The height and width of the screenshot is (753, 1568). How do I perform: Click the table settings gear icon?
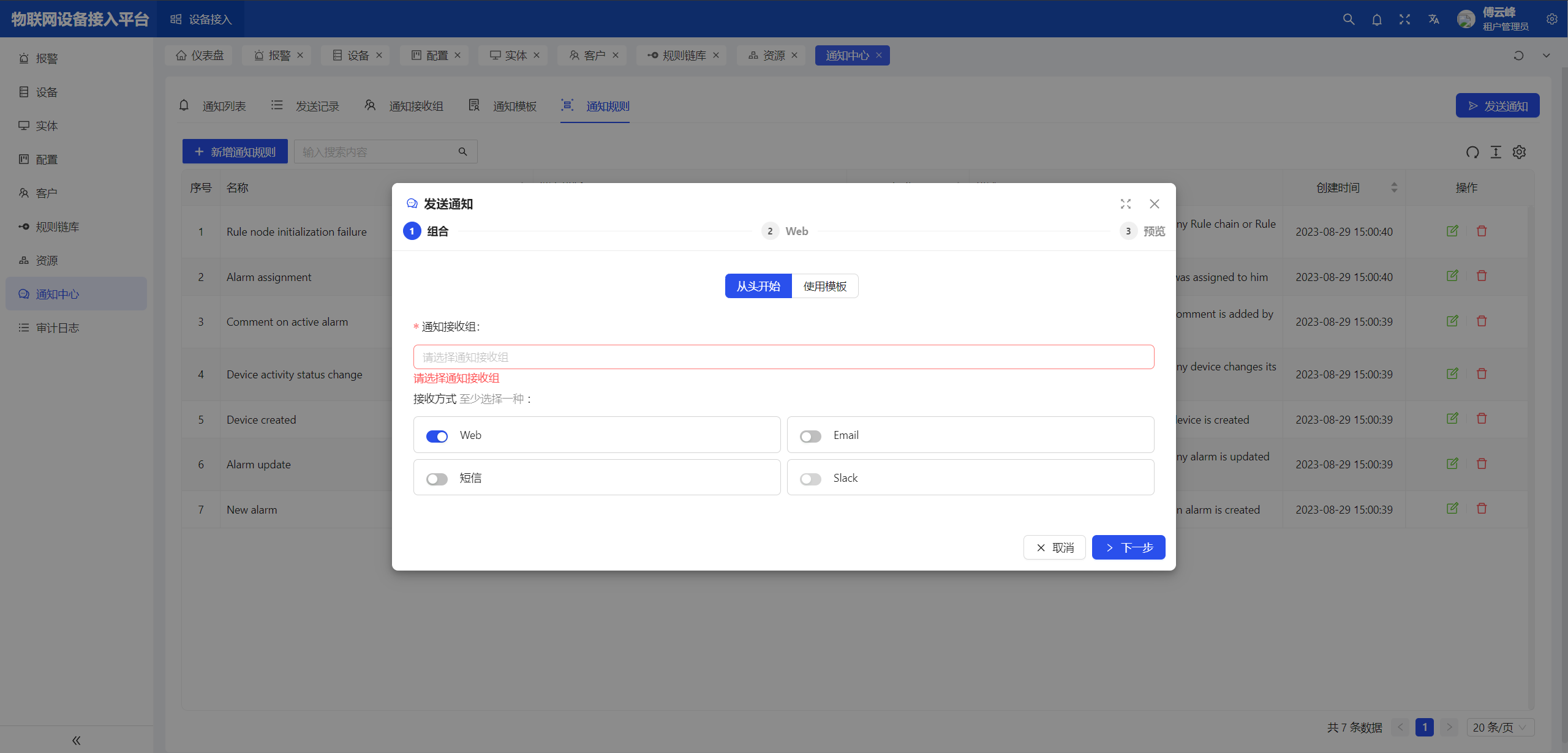pos(1519,152)
